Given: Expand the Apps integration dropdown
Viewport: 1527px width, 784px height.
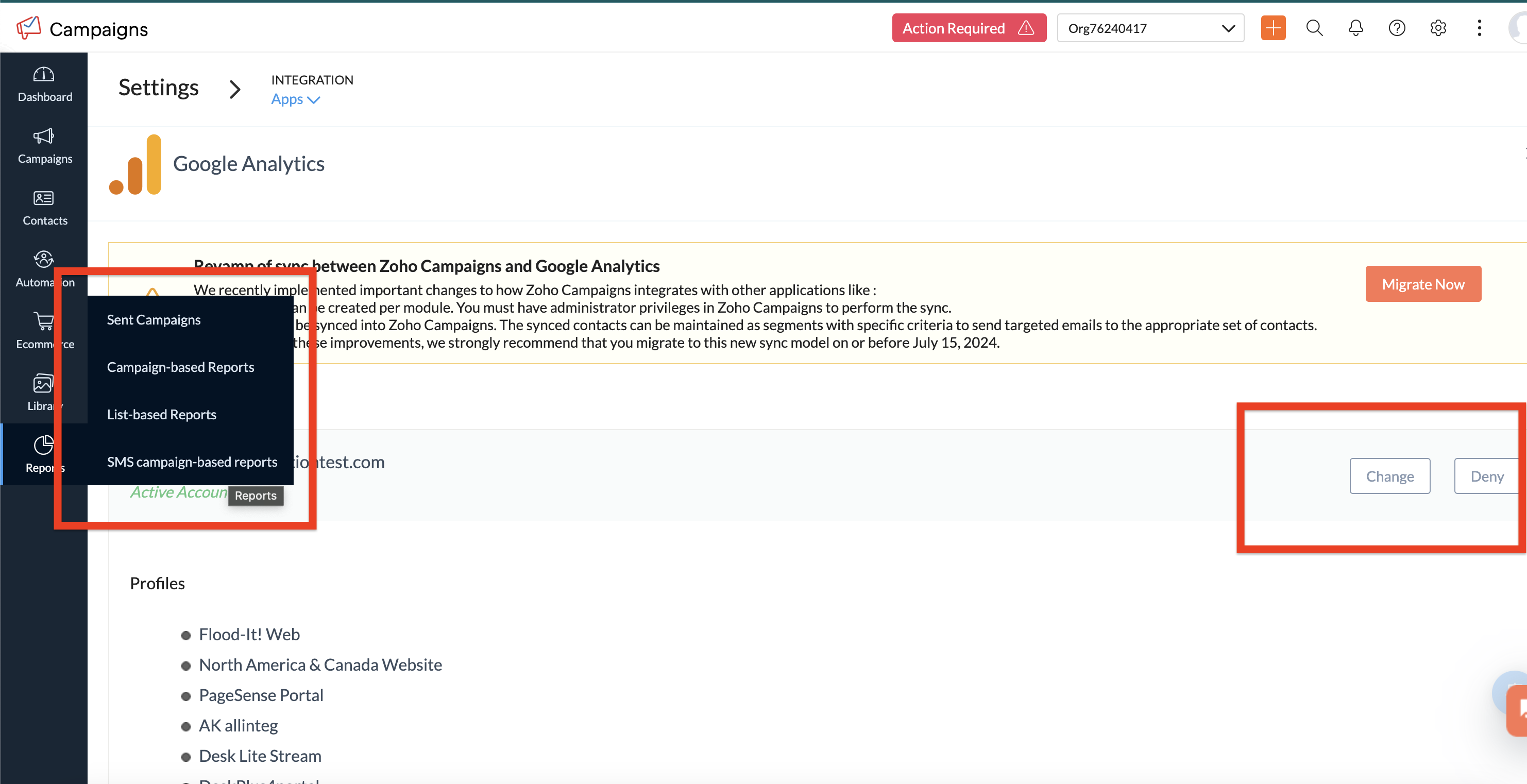Looking at the screenshot, I should pyautogui.click(x=295, y=99).
